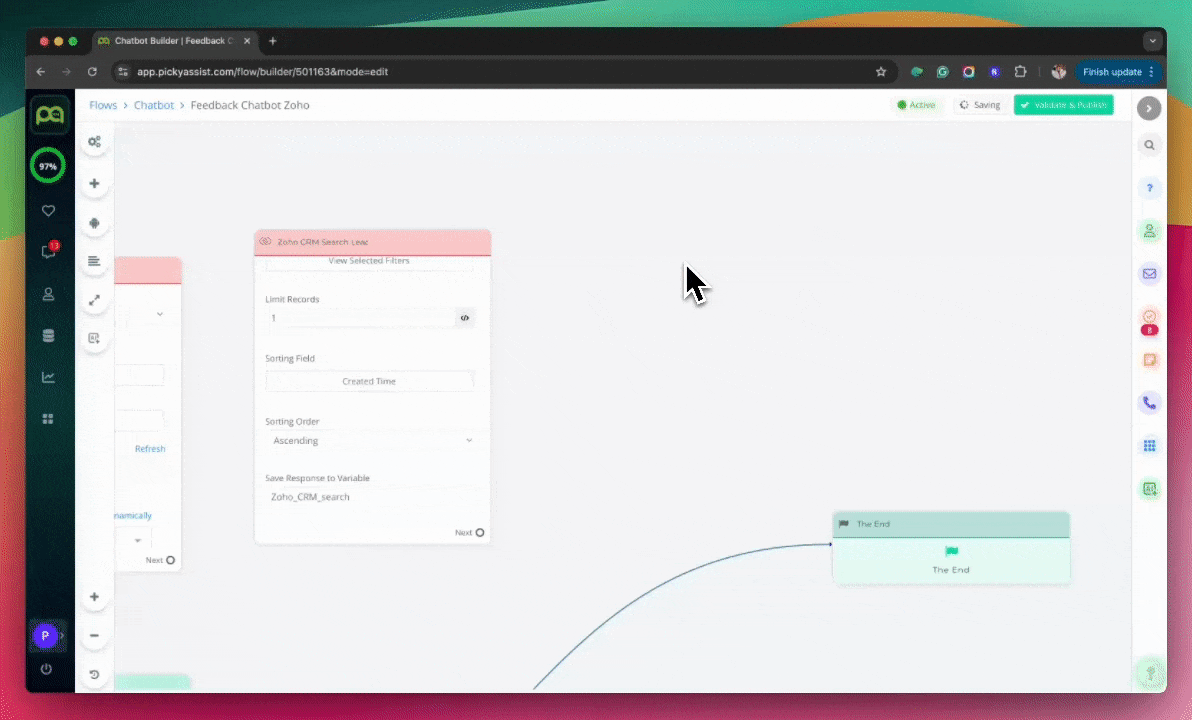Click the Save Response to Variable field
The width and height of the screenshot is (1192, 720).
pyautogui.click(x=370, y=497)
